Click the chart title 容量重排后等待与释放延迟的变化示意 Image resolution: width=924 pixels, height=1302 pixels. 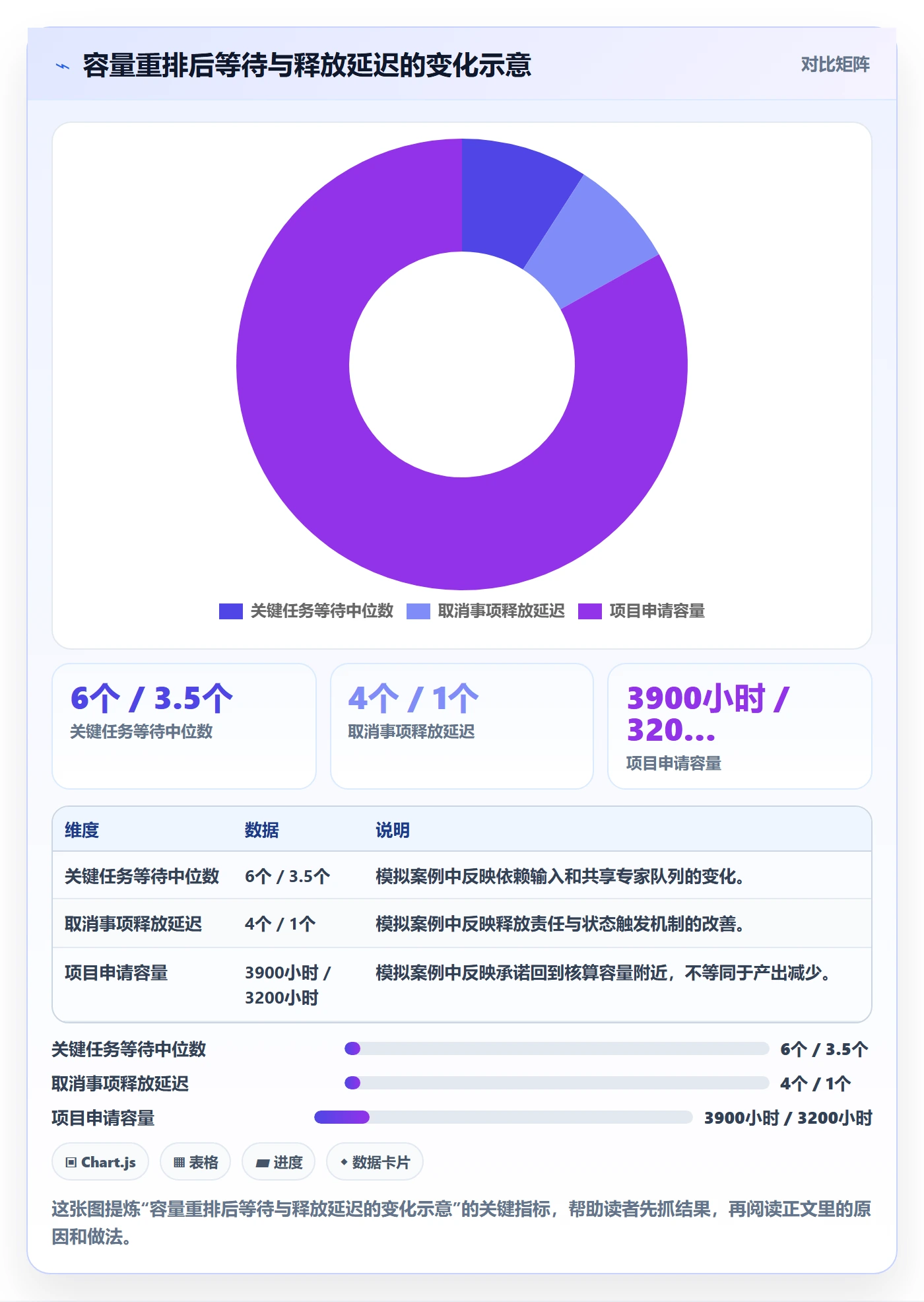307,65
